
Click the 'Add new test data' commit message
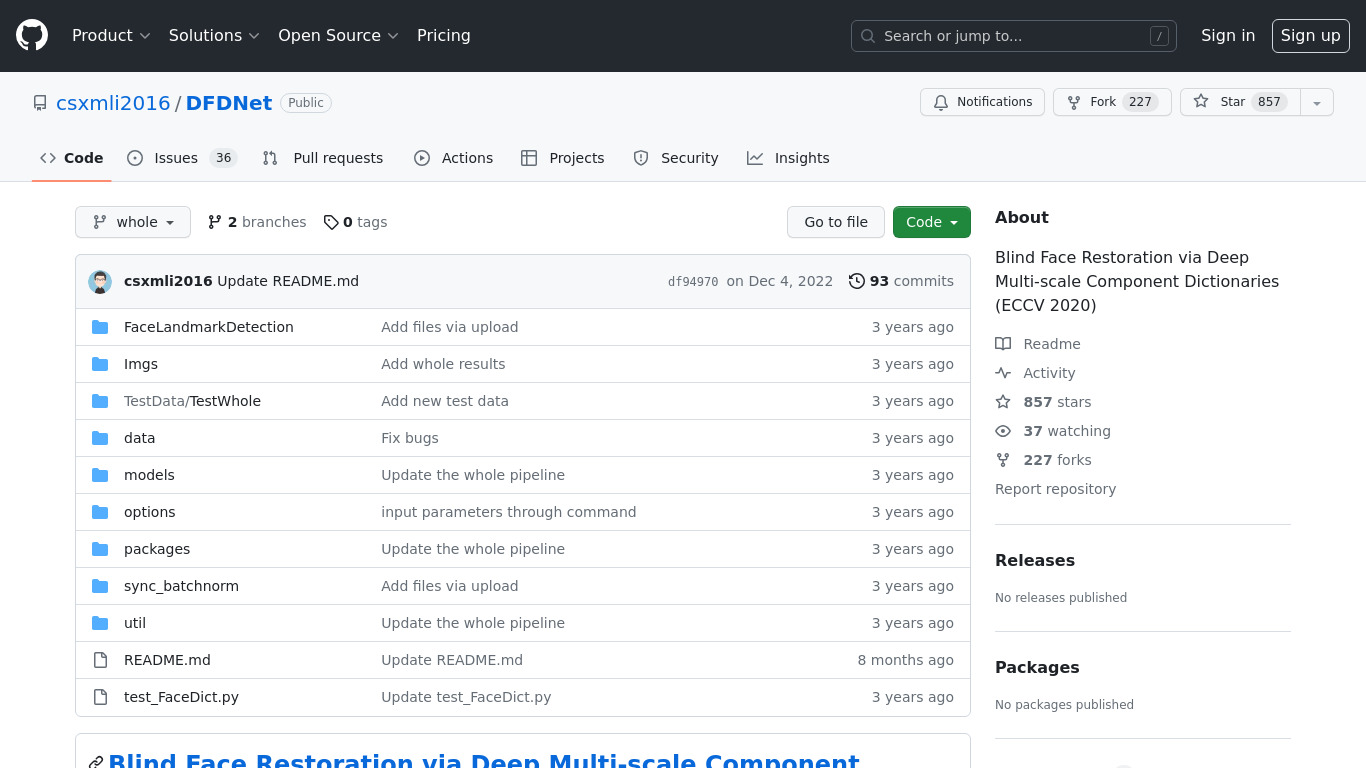(445, 401)
